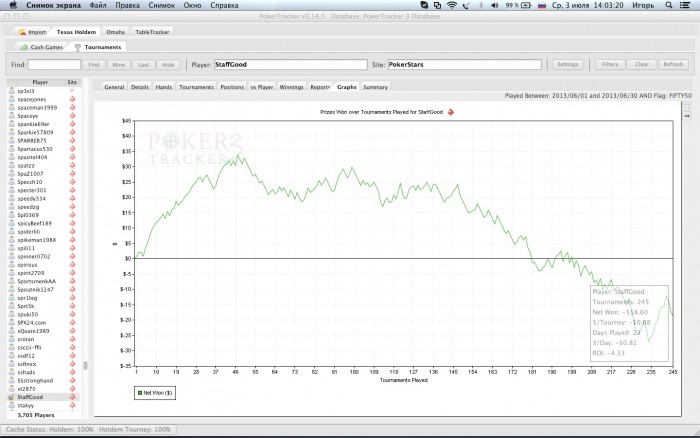The width and height of the screenshot is (700, 438).
Task: Click the Player field showing StaffGood
Action: tap(291, 64)
